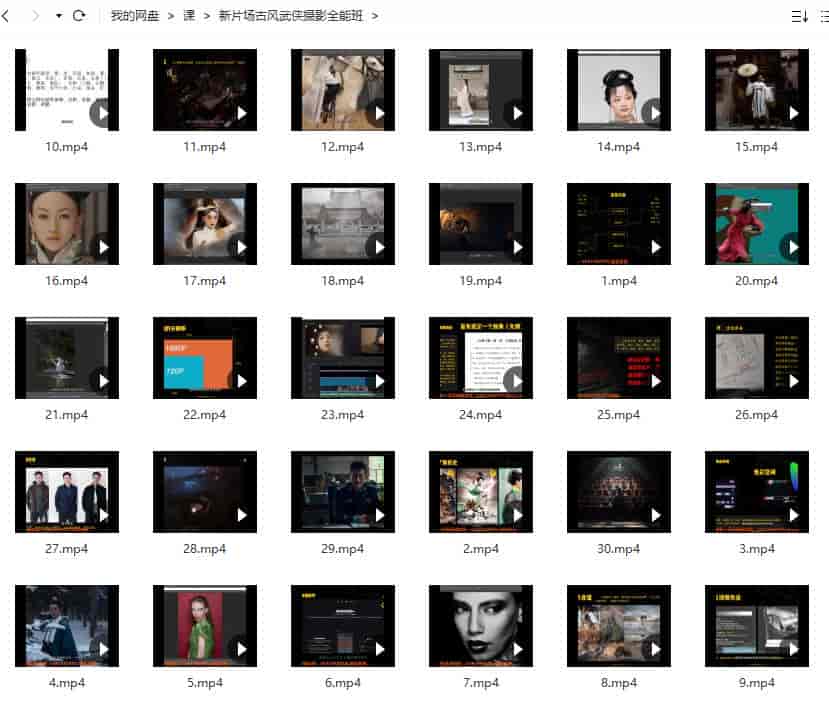Expand the chevron after 新片场古风武侠摄影全能班
Viewport: 829px width, 704px height.
coord(375,16)
